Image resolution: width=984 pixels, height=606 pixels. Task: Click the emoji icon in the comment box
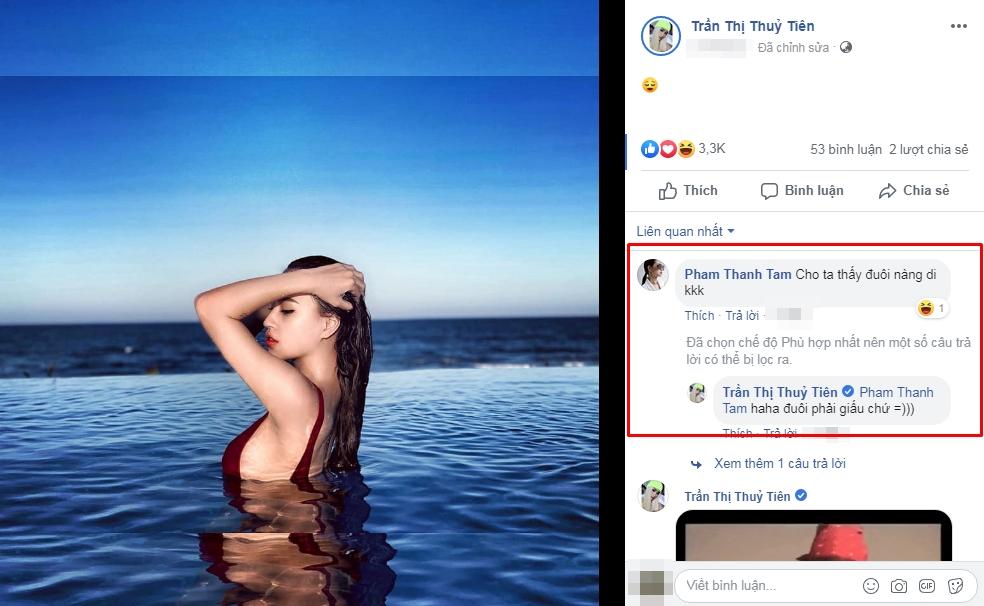tap(871, 585)
